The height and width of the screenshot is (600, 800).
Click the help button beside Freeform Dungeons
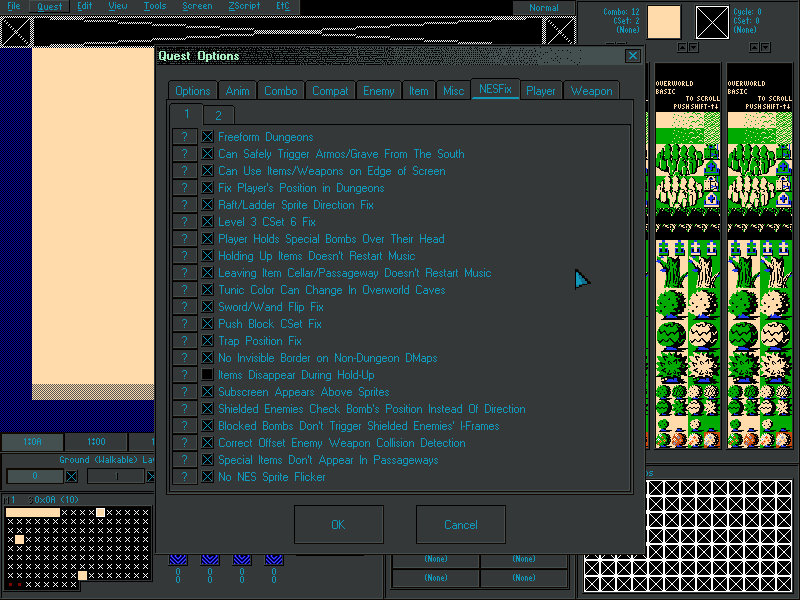184,137
